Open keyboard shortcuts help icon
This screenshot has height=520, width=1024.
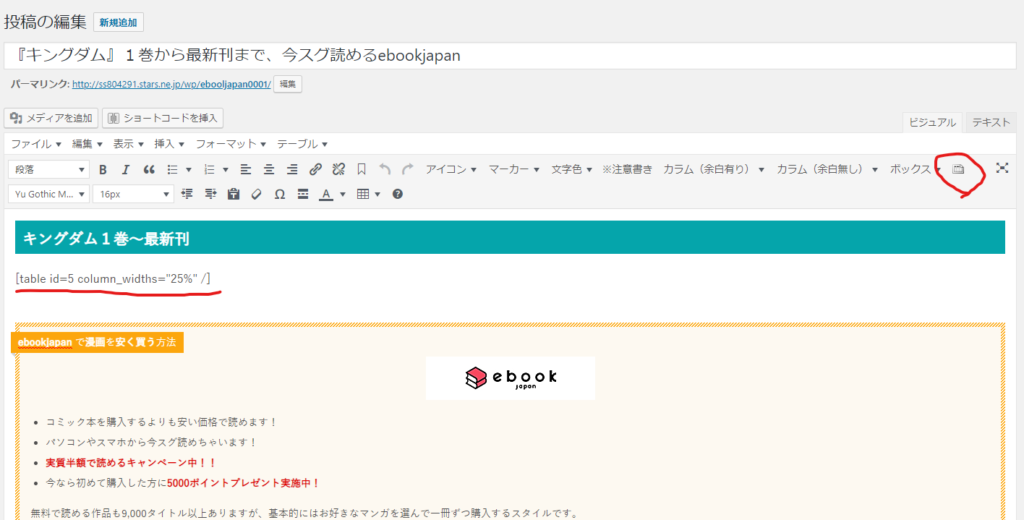pos(397,194)
